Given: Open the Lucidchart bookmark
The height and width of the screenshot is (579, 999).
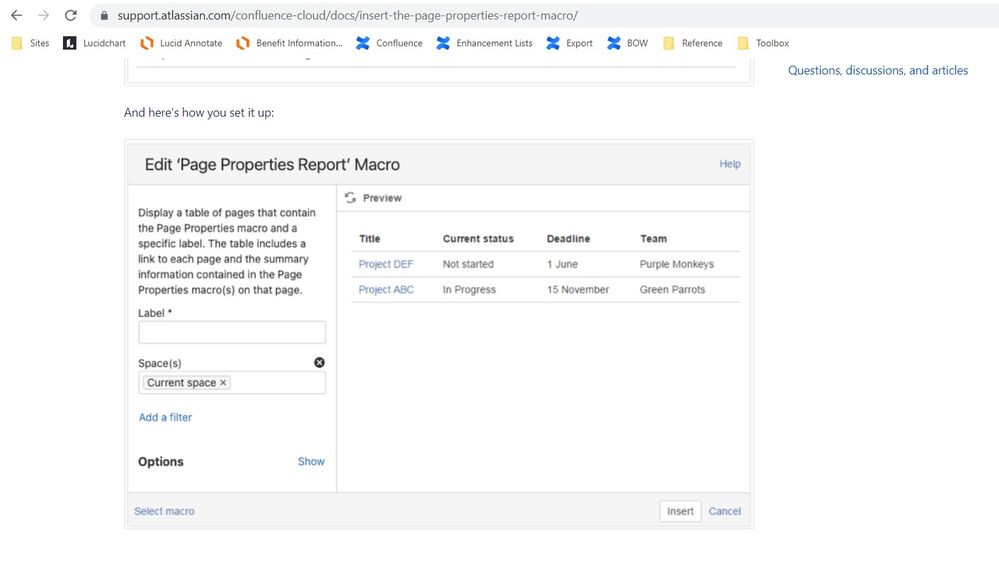Looking at the screenshot, I should 94,43.
